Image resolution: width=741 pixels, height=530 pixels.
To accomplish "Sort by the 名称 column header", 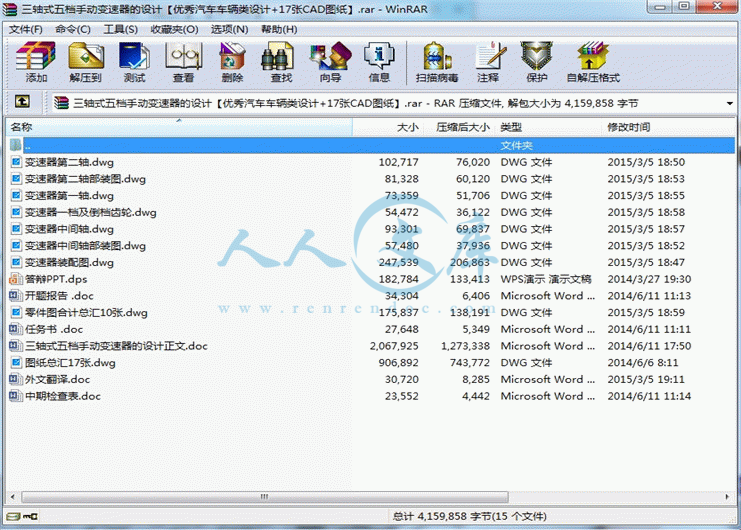I will coord(180,127).
